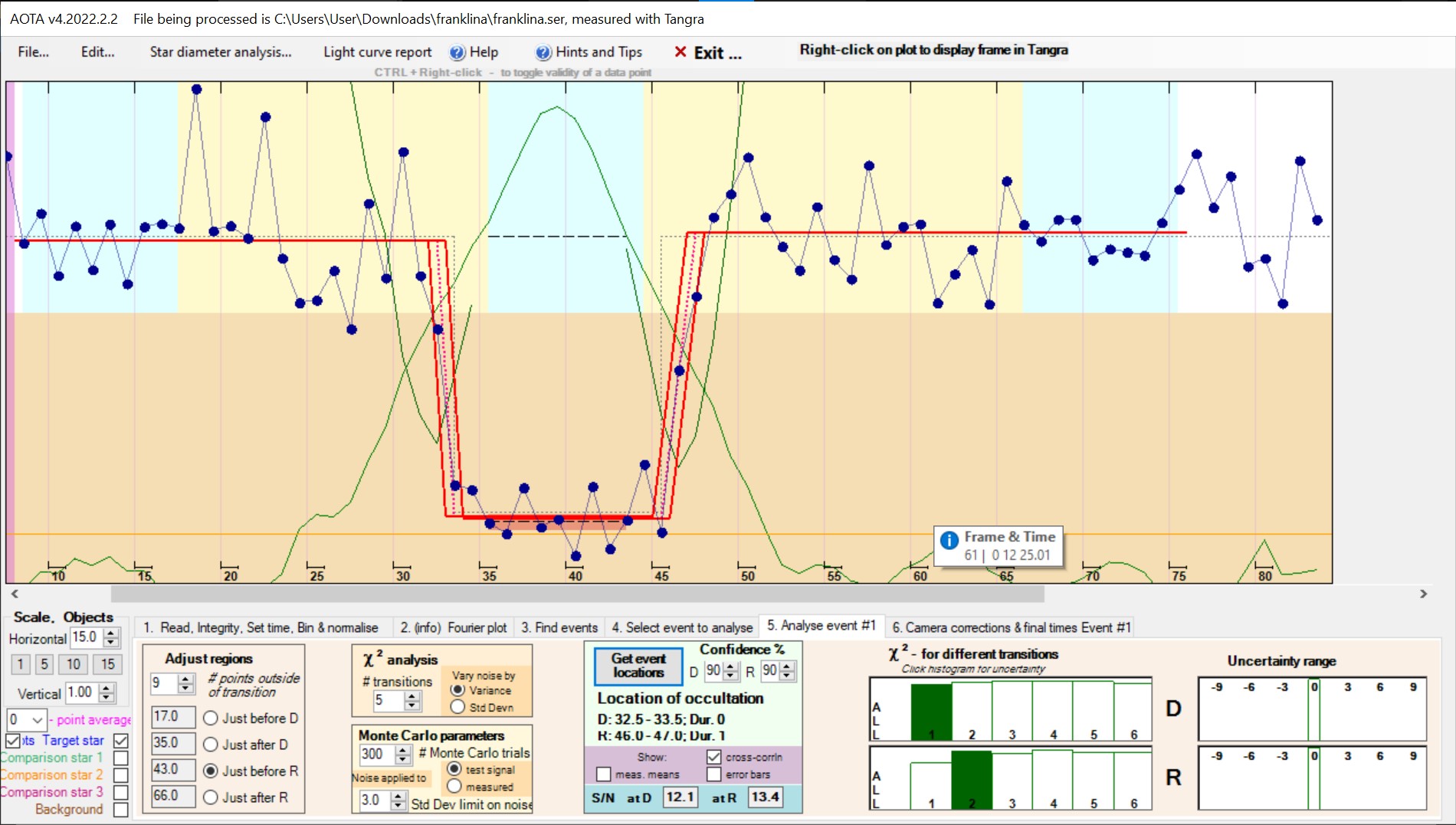
Task: Open the point average dropdown
Action: click(x=37, y=720)
